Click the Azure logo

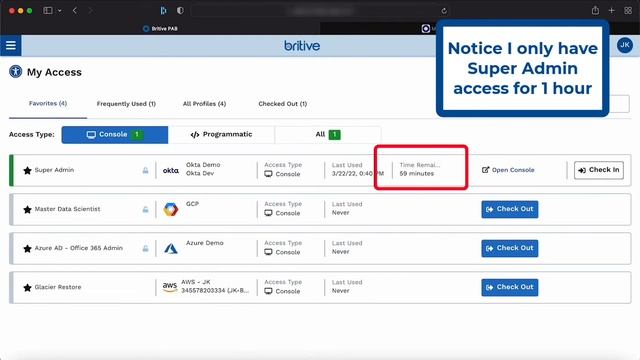[x=171, y=249]
